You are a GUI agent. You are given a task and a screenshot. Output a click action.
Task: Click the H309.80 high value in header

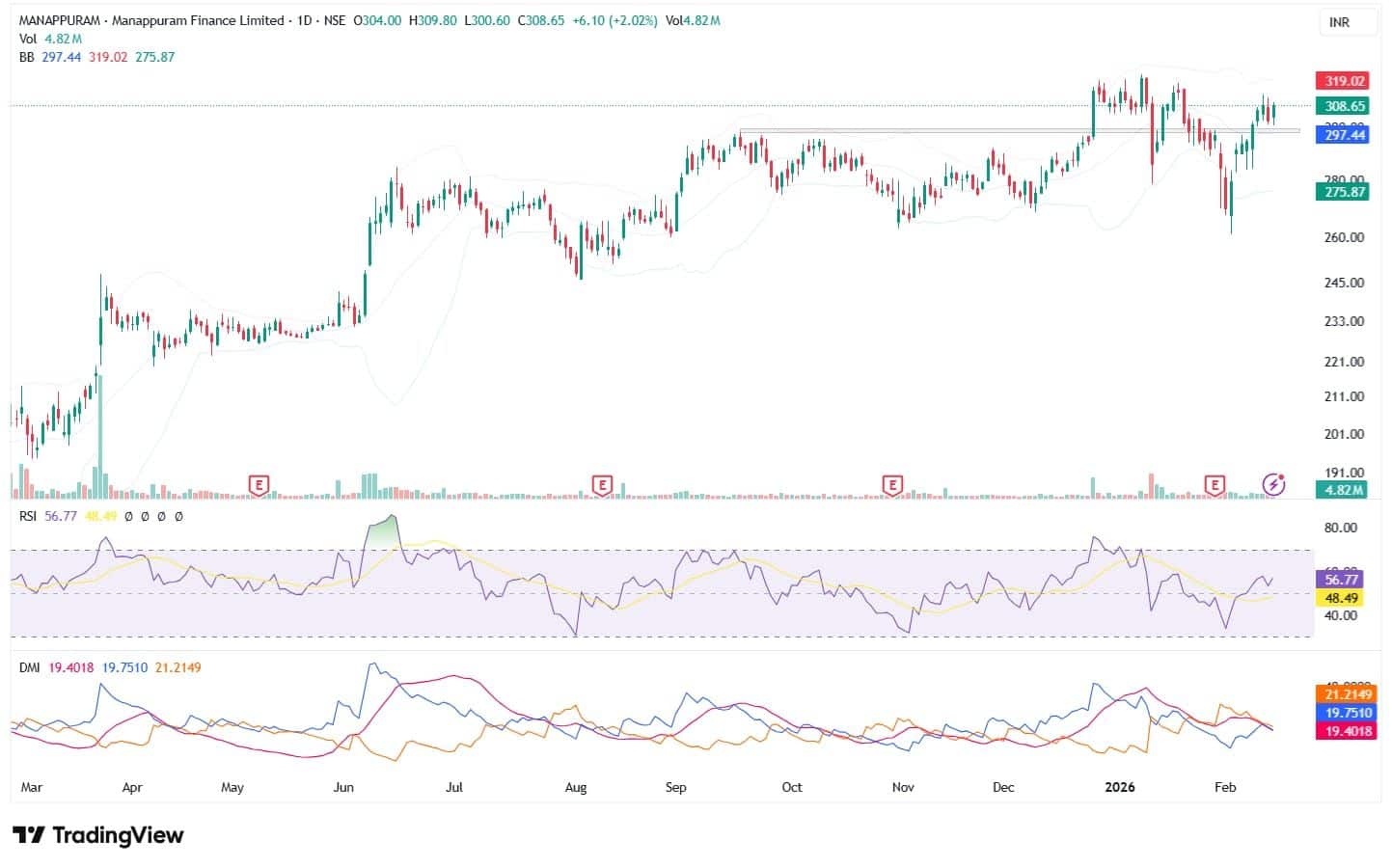pyautogui.click(x=433, y=20)
